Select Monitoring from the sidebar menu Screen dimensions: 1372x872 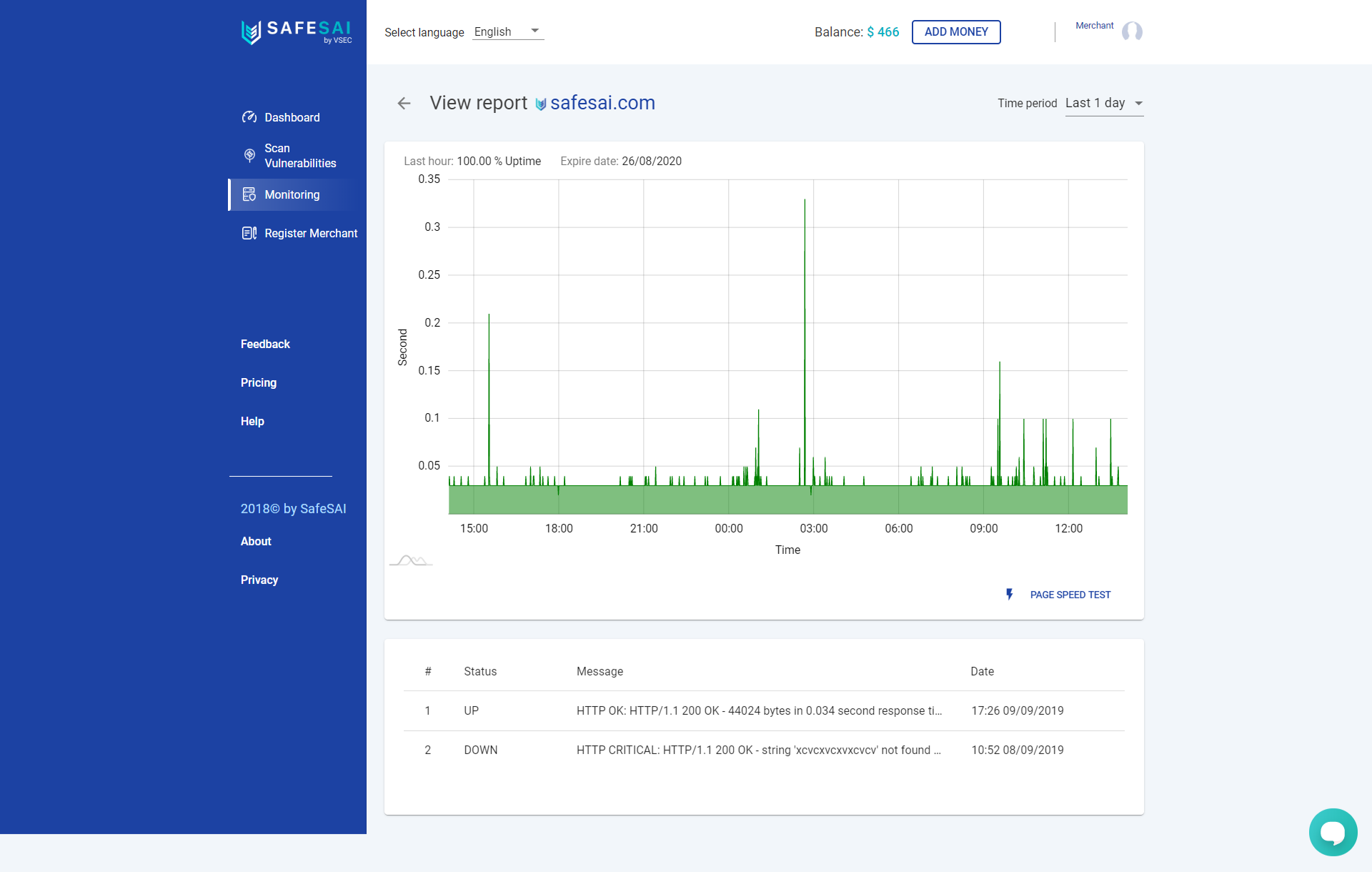pos(292,194)
